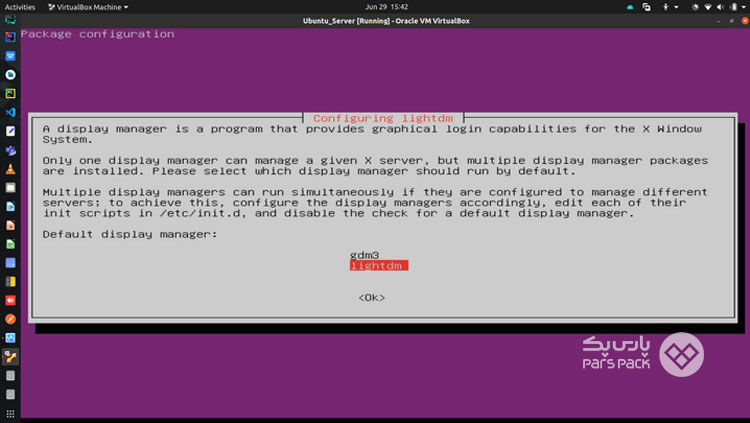This screenshot has width=750, height=423.
Task: Launch the IntelliJ IDEA dock icon
Action: (10, 37)
